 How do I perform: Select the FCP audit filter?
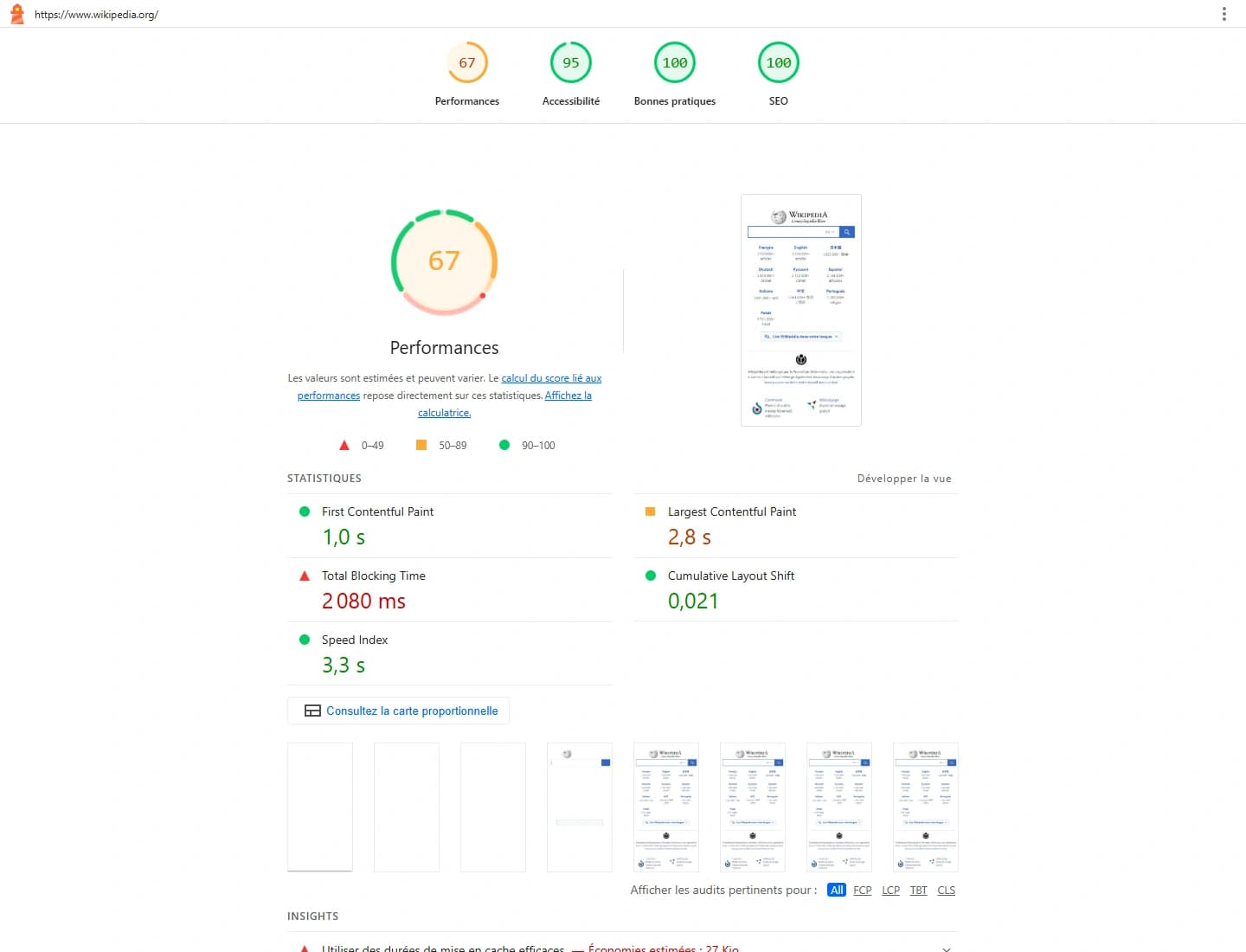863,890
